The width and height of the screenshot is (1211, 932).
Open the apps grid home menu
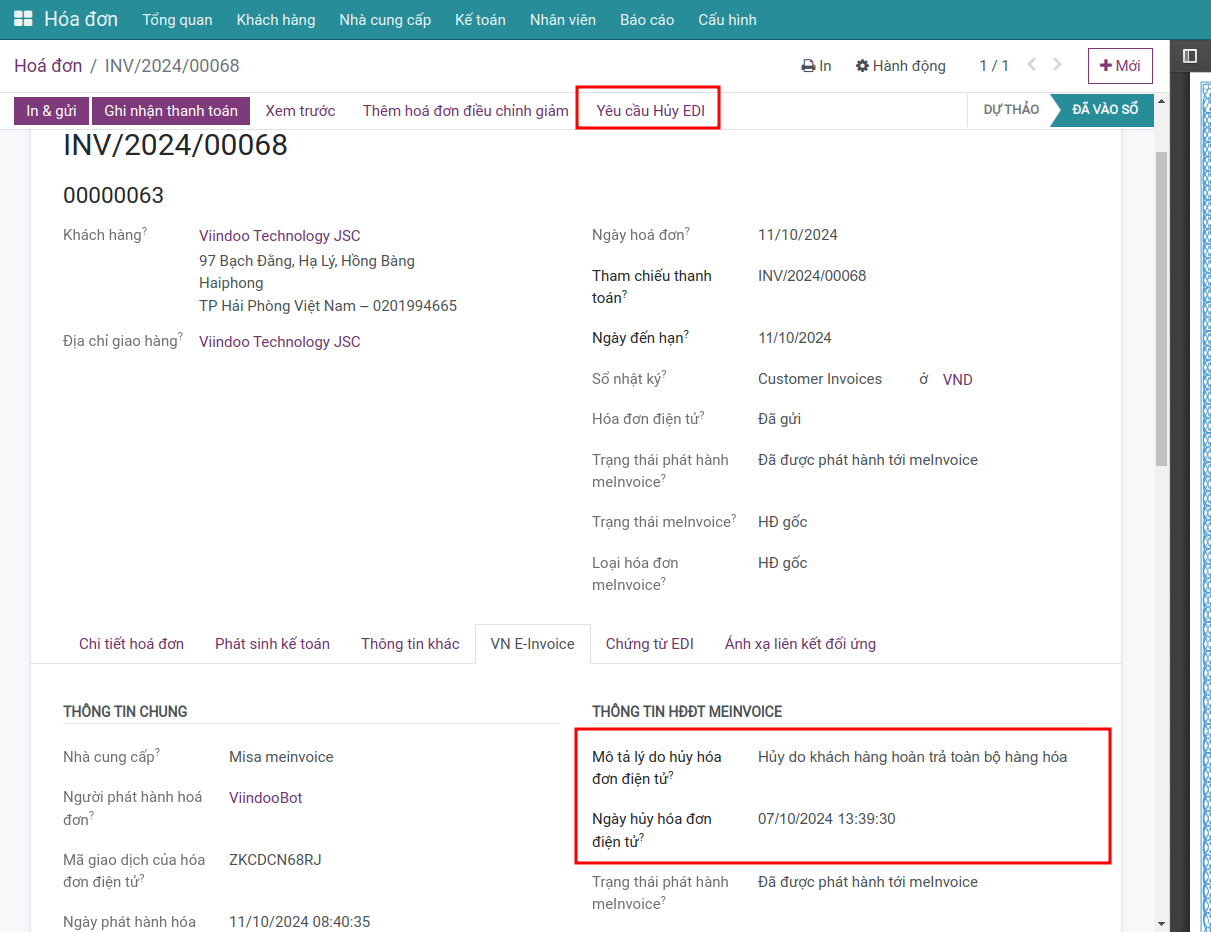[22, 19]
